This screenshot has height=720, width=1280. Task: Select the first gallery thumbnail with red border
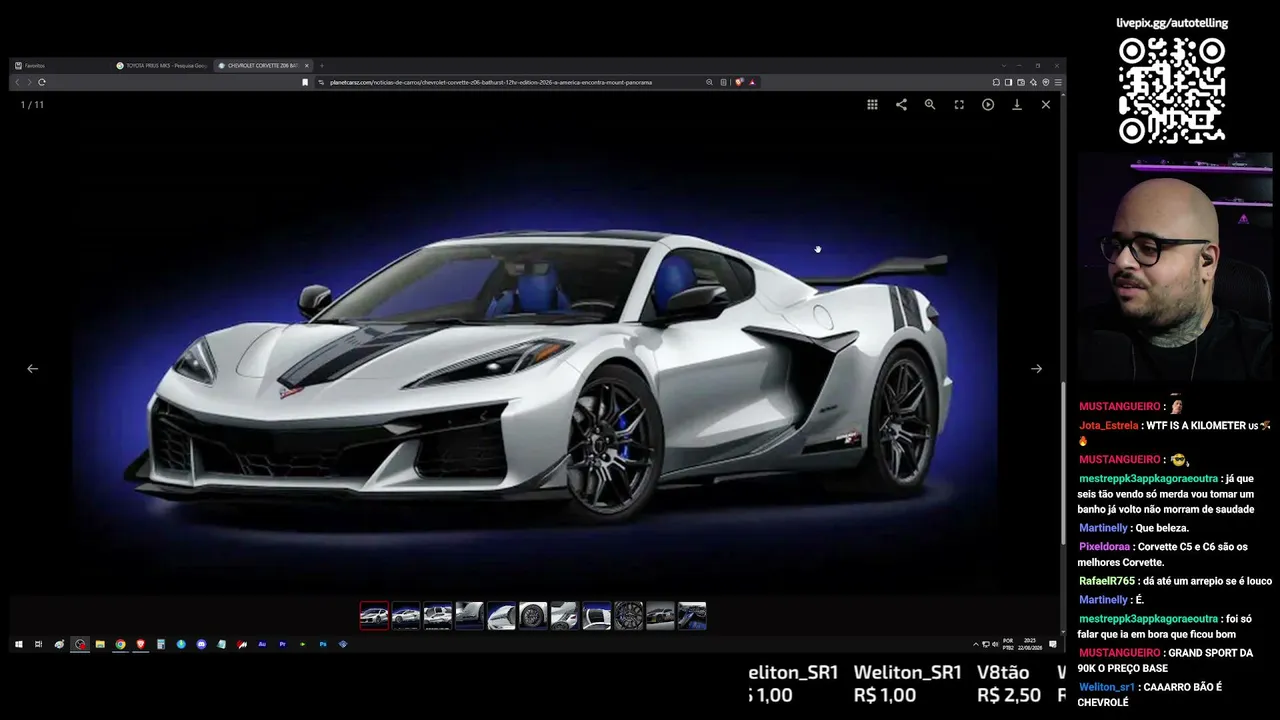(x=374, y=616)
